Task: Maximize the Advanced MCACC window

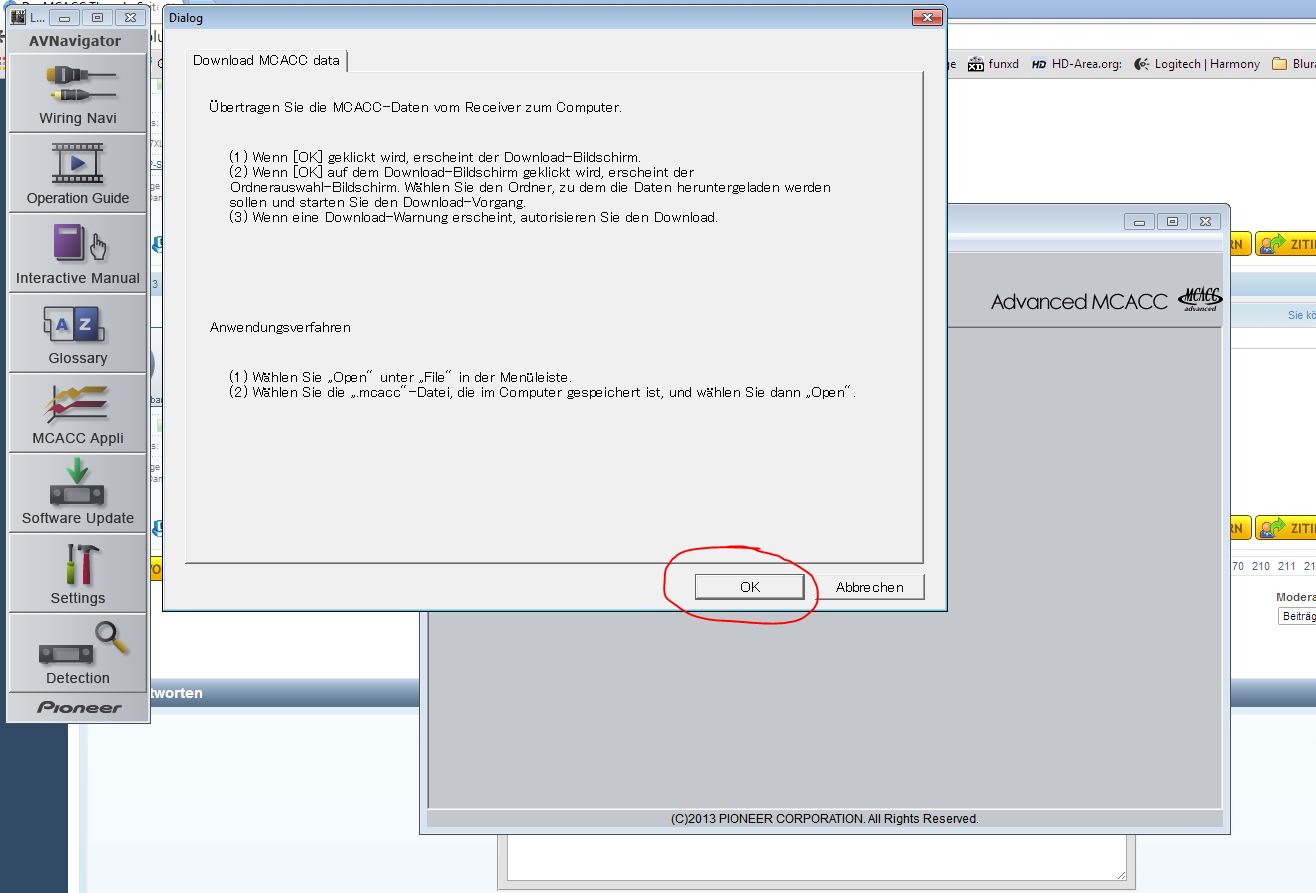Action: (x=1173, y=221)
